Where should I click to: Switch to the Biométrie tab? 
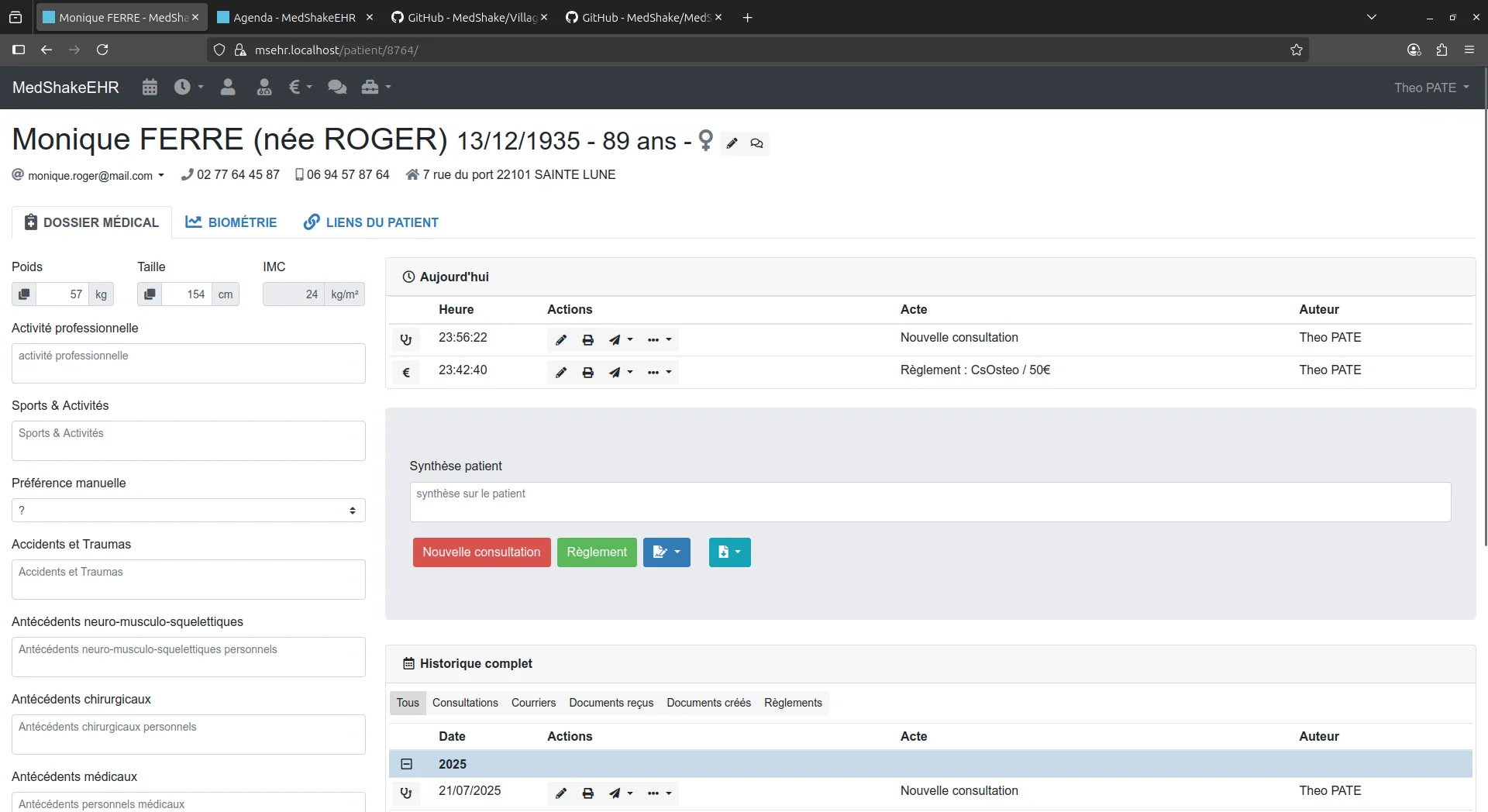tap(231, 222)
